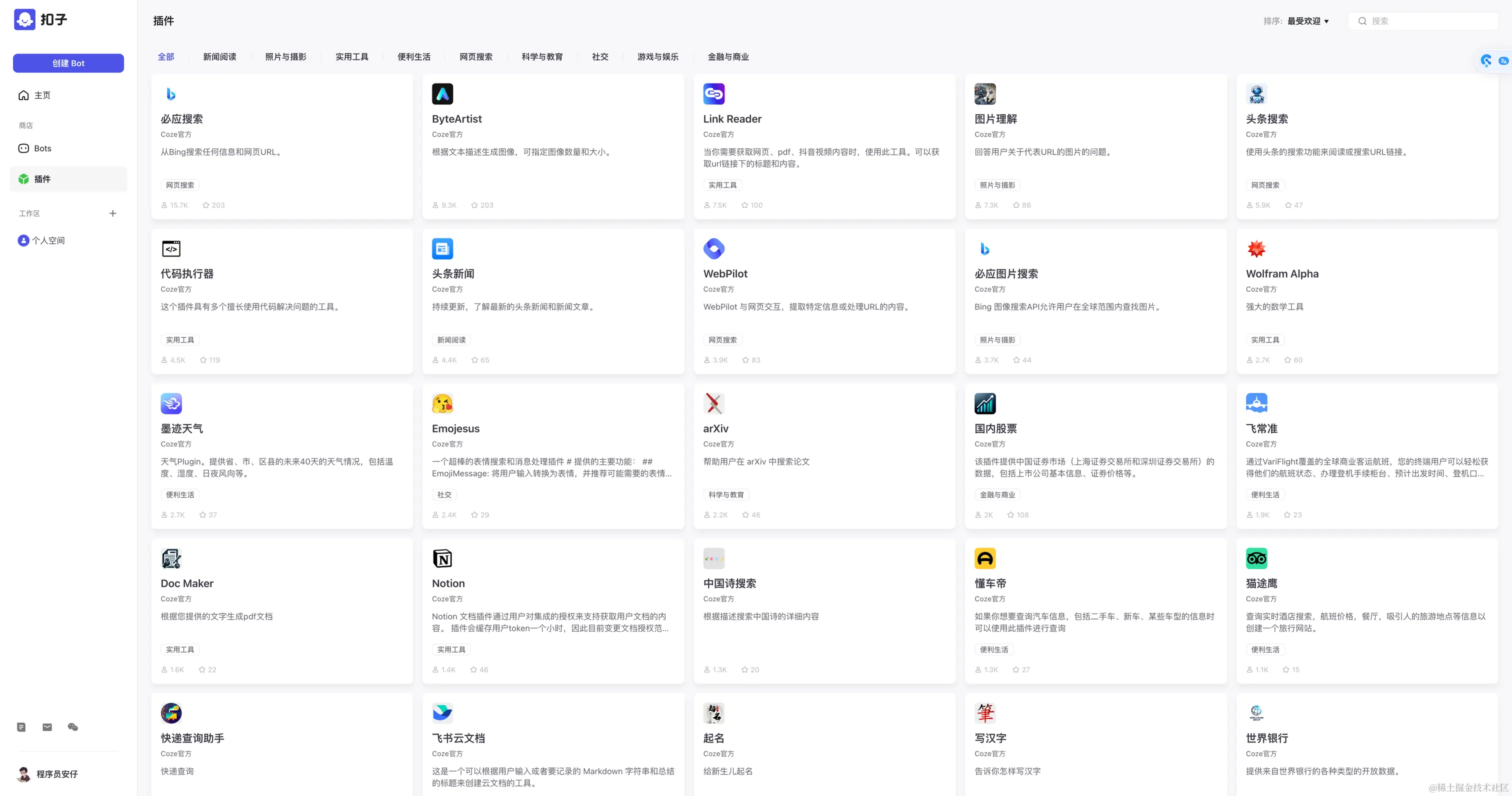Click the ByteArtist plugin icon

coord(442,94)
